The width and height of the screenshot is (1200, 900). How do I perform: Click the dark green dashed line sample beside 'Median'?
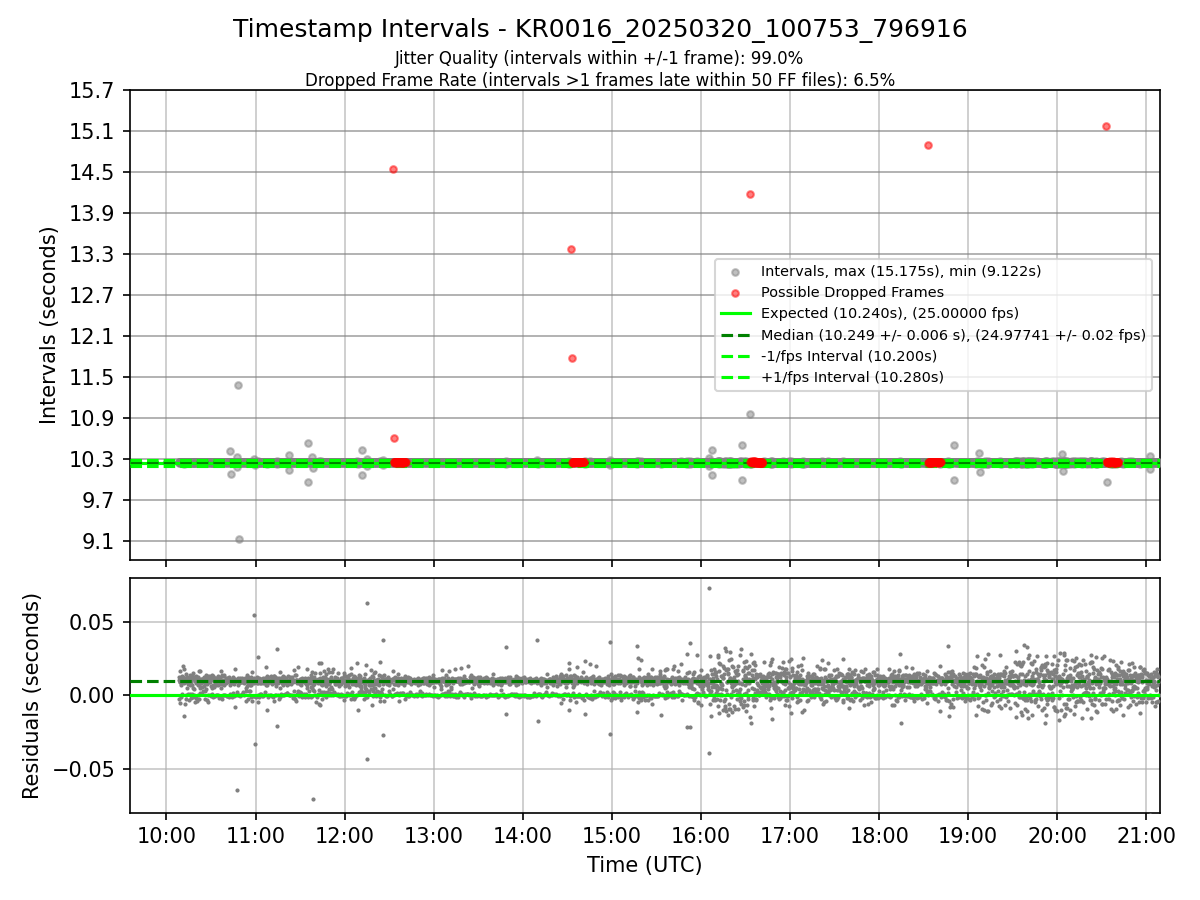pos(736,335)
